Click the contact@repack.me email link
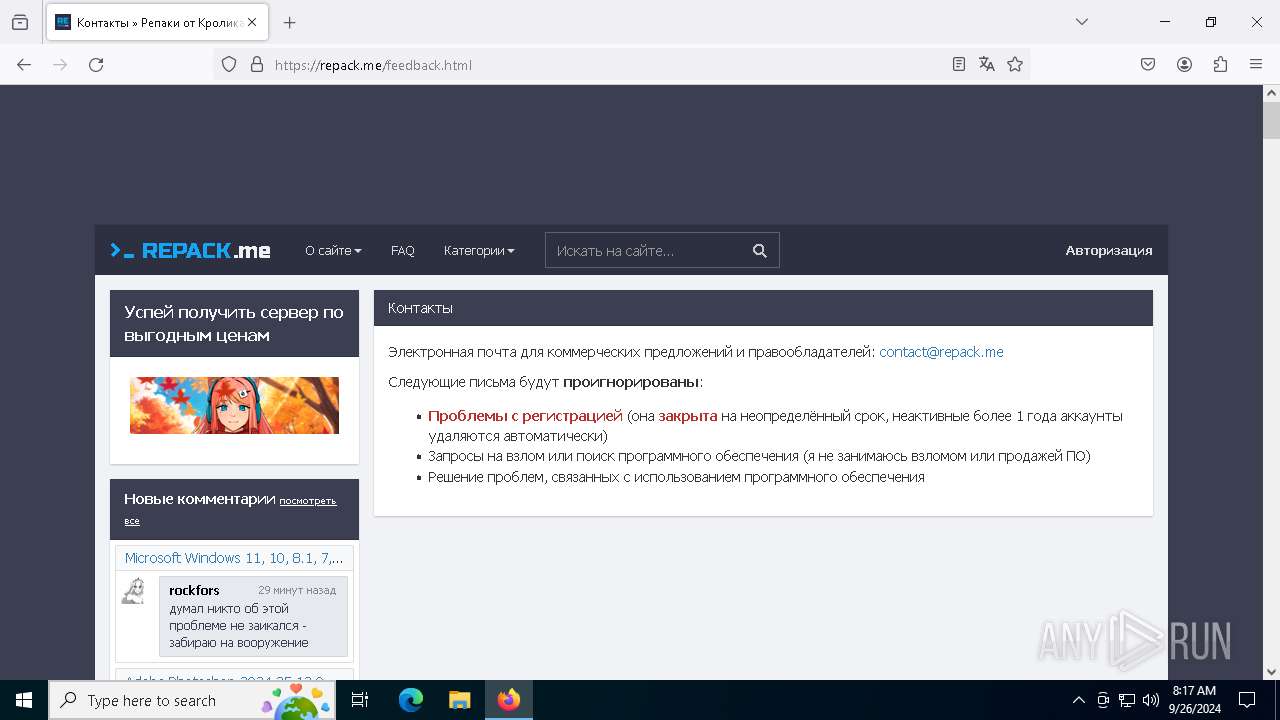Image resolution: width=1280 pixels, height=720 pixels. (941, 352)
